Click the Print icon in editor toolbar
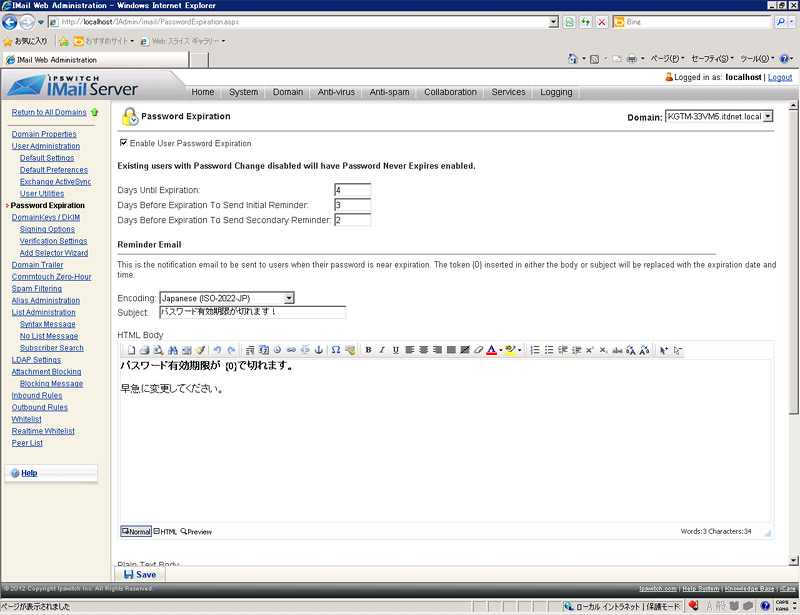Viewport: 800px width, 615px height. [144, 350]
